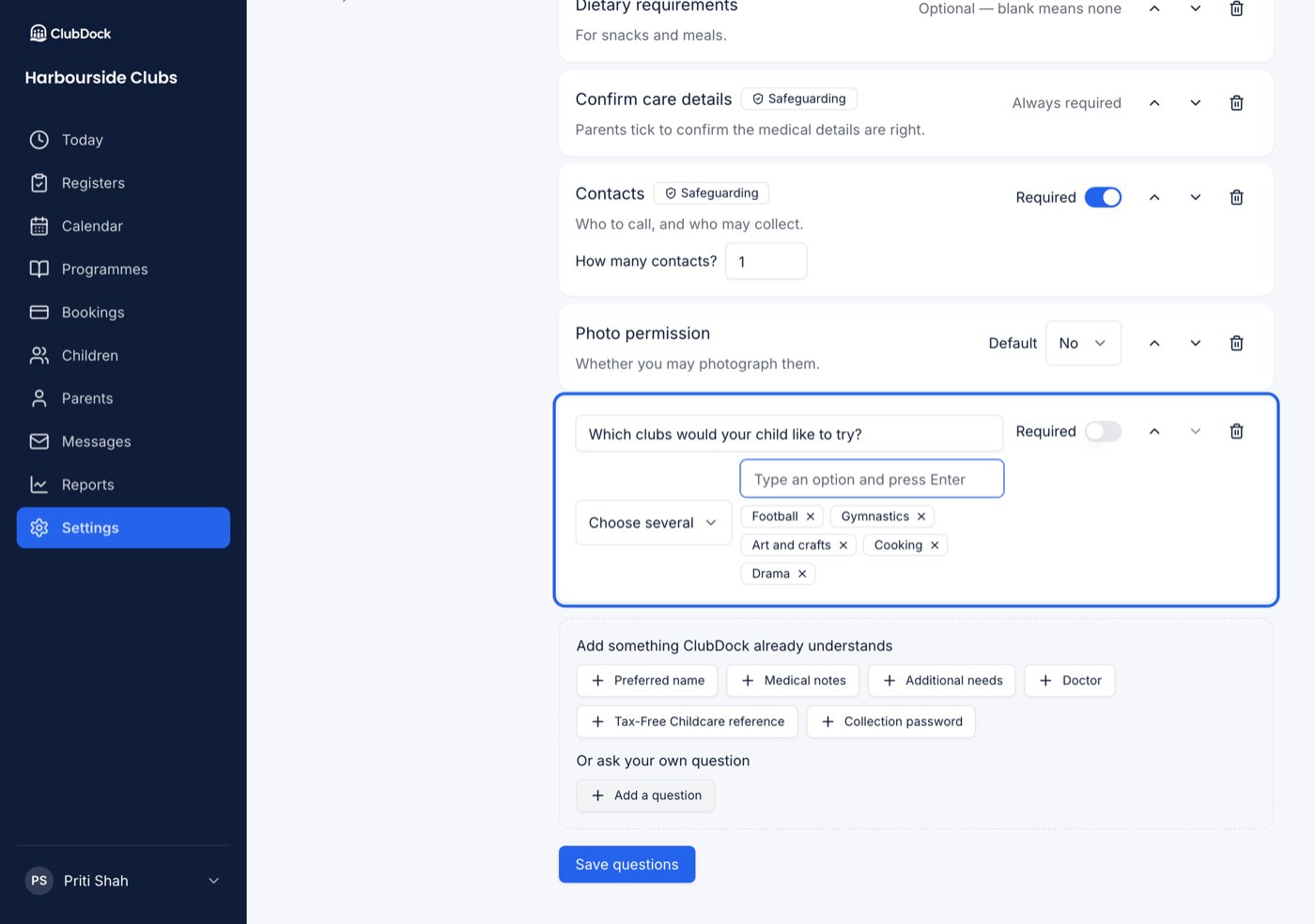Toggle Required switch for clubs question
Viewport: 1315px width, 924px height.
tap(1103, 431)
